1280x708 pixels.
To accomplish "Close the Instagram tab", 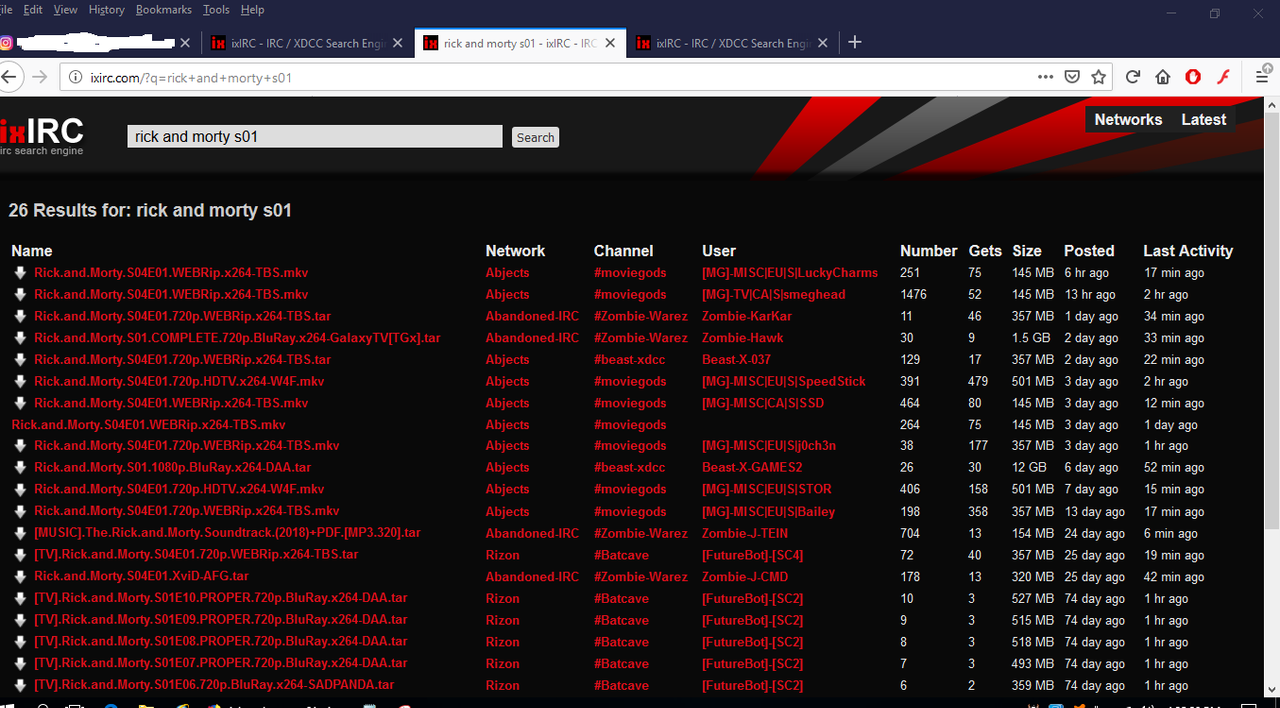I will pyautogui.click(x=184, y=43).
